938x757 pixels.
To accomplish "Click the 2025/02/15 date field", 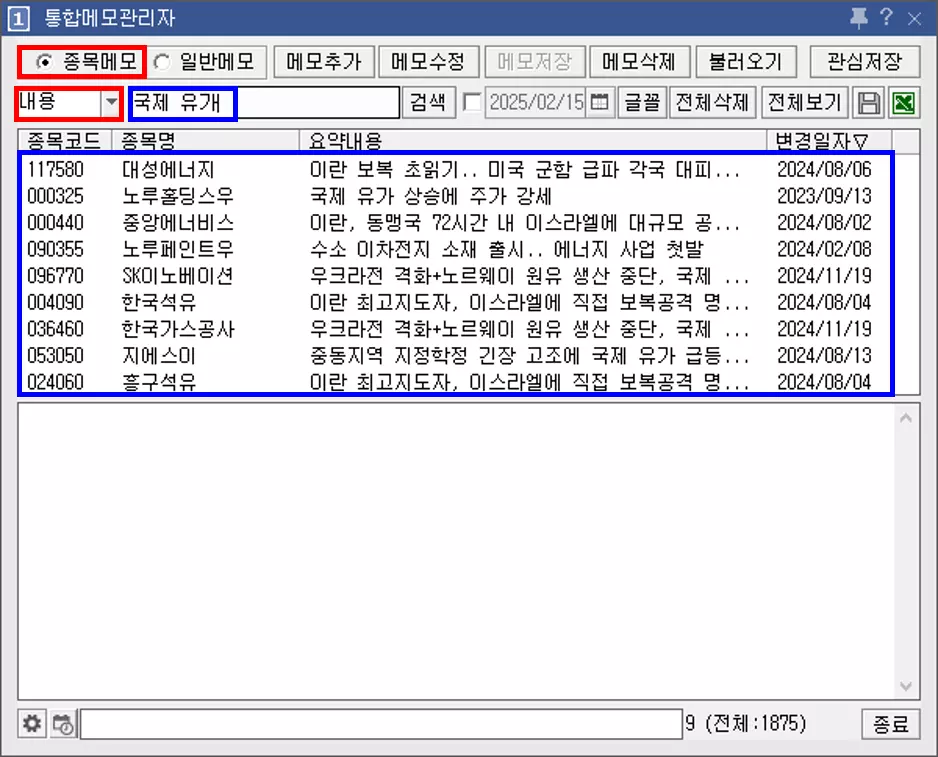I will [536, 102].
